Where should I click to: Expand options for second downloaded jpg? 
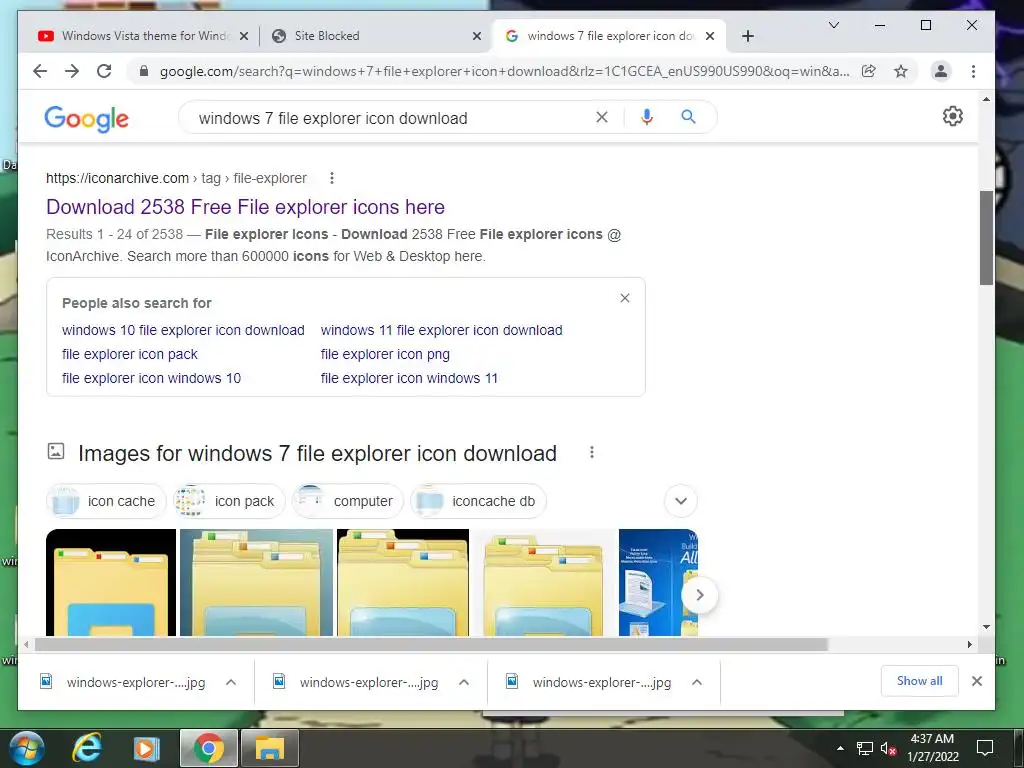pyautogui.click(x=464, y=682)
